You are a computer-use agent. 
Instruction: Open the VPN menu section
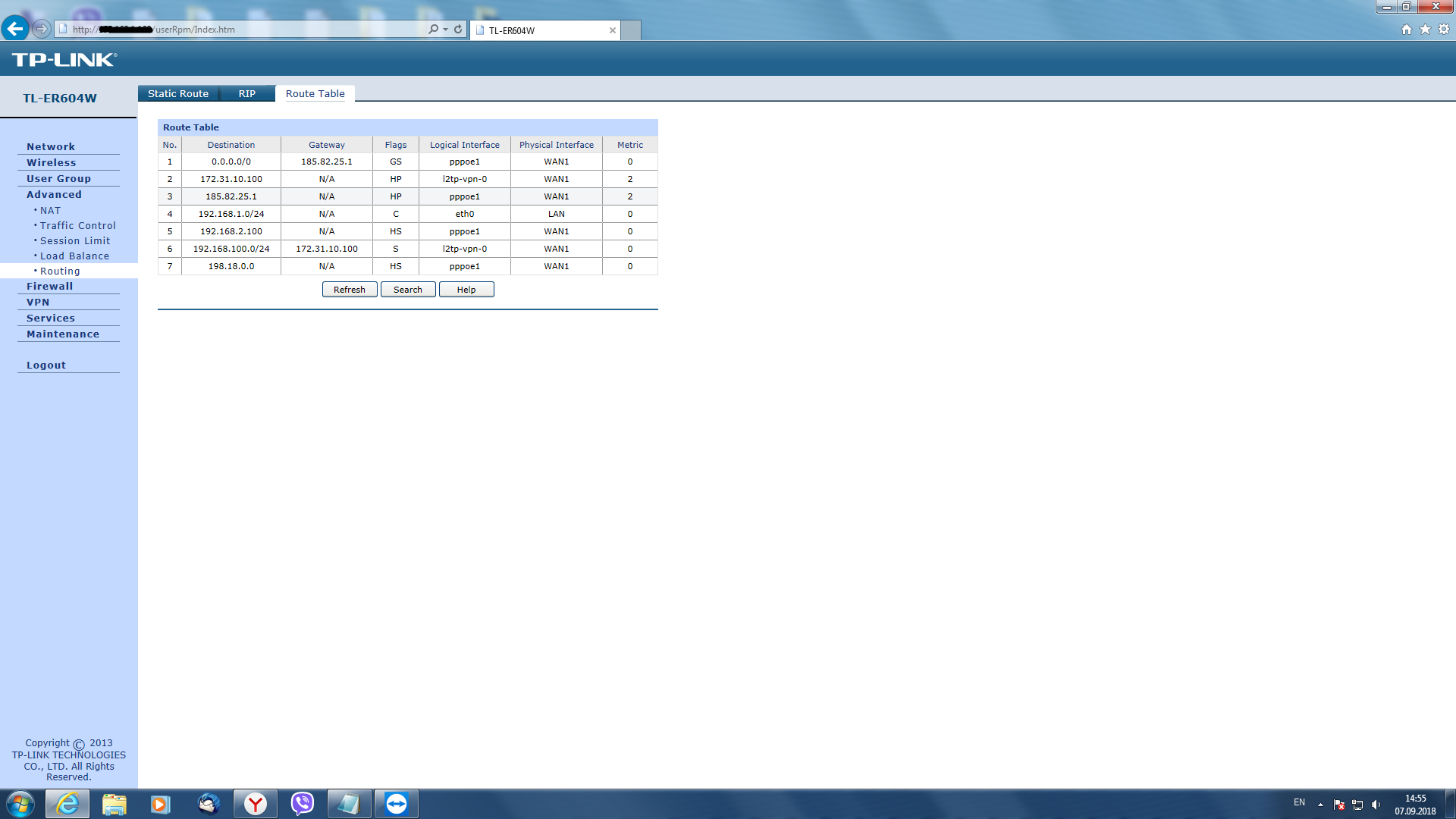[x=38, y=302]
